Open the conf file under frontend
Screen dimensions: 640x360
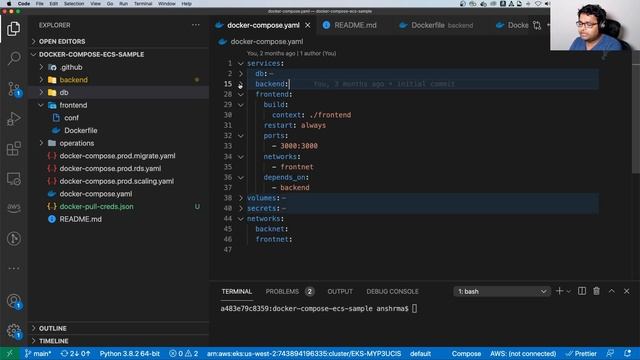click(71, 118)
